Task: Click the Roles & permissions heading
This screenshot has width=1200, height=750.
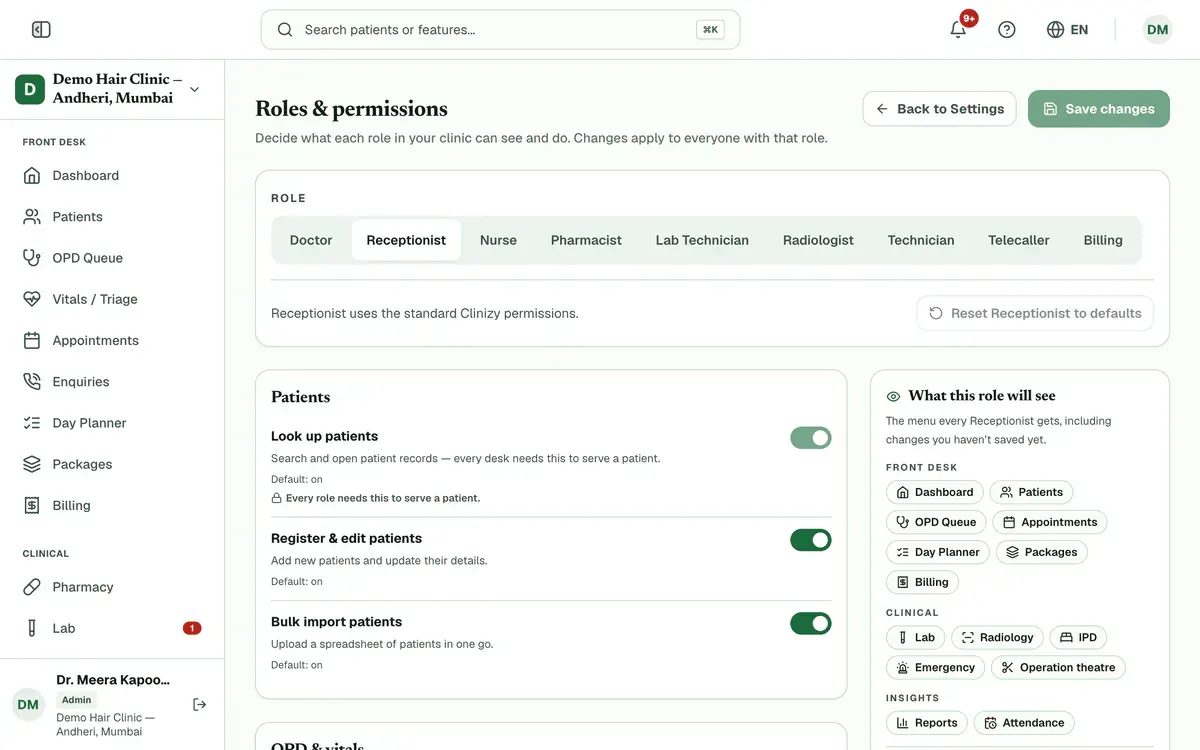Action: coord(351,109)
